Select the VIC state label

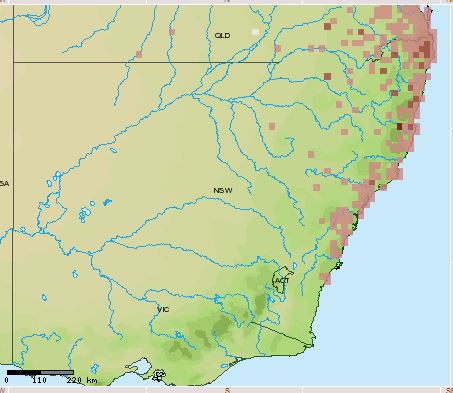click(x=163, y=310)
